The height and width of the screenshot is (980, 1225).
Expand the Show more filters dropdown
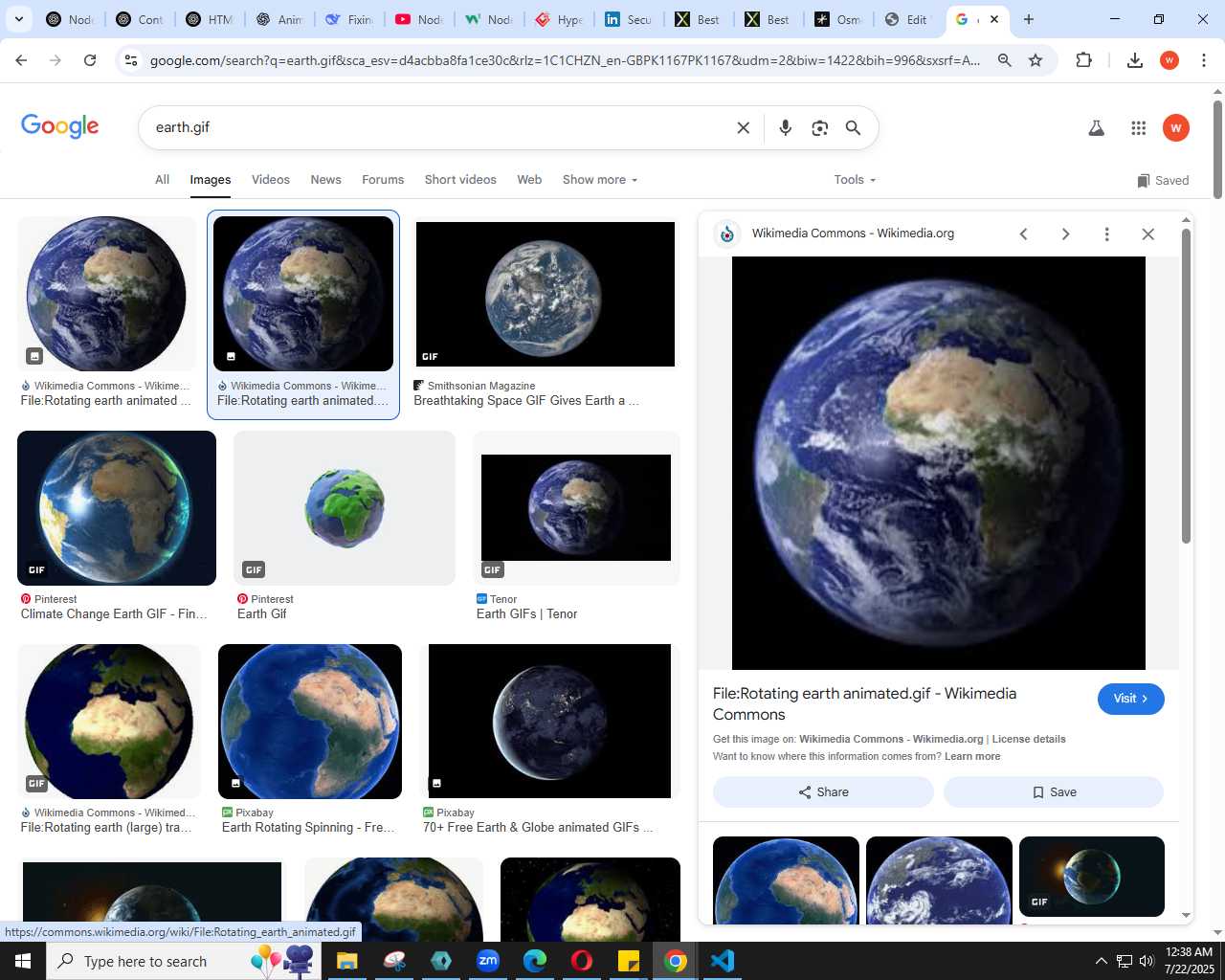pos(600,180)
